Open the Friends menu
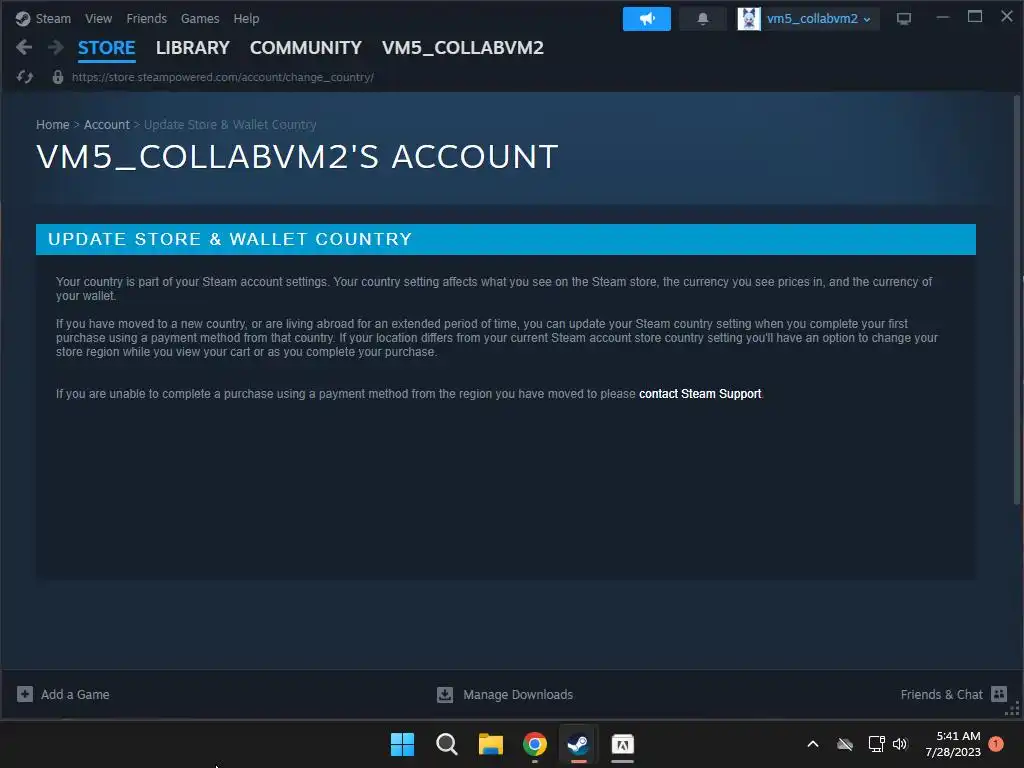 pos(146,18)
